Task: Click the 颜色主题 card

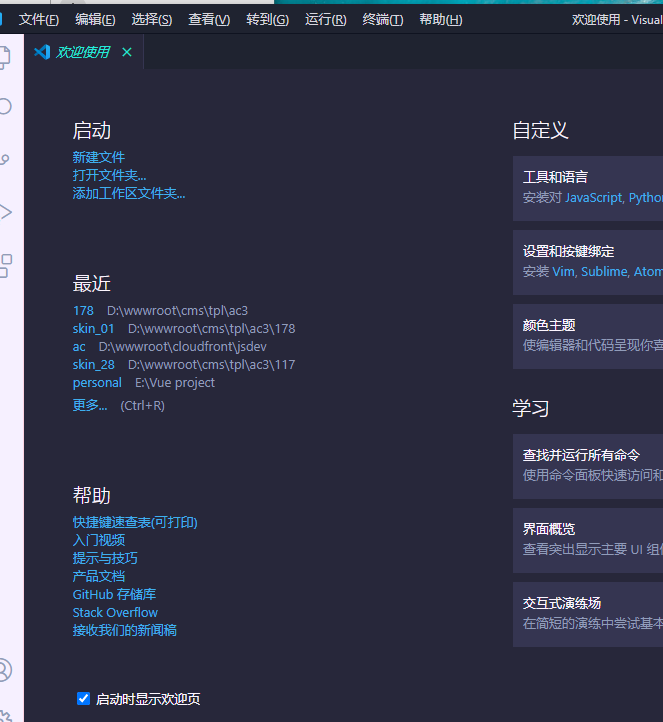Action: click(x=588, y=337)
